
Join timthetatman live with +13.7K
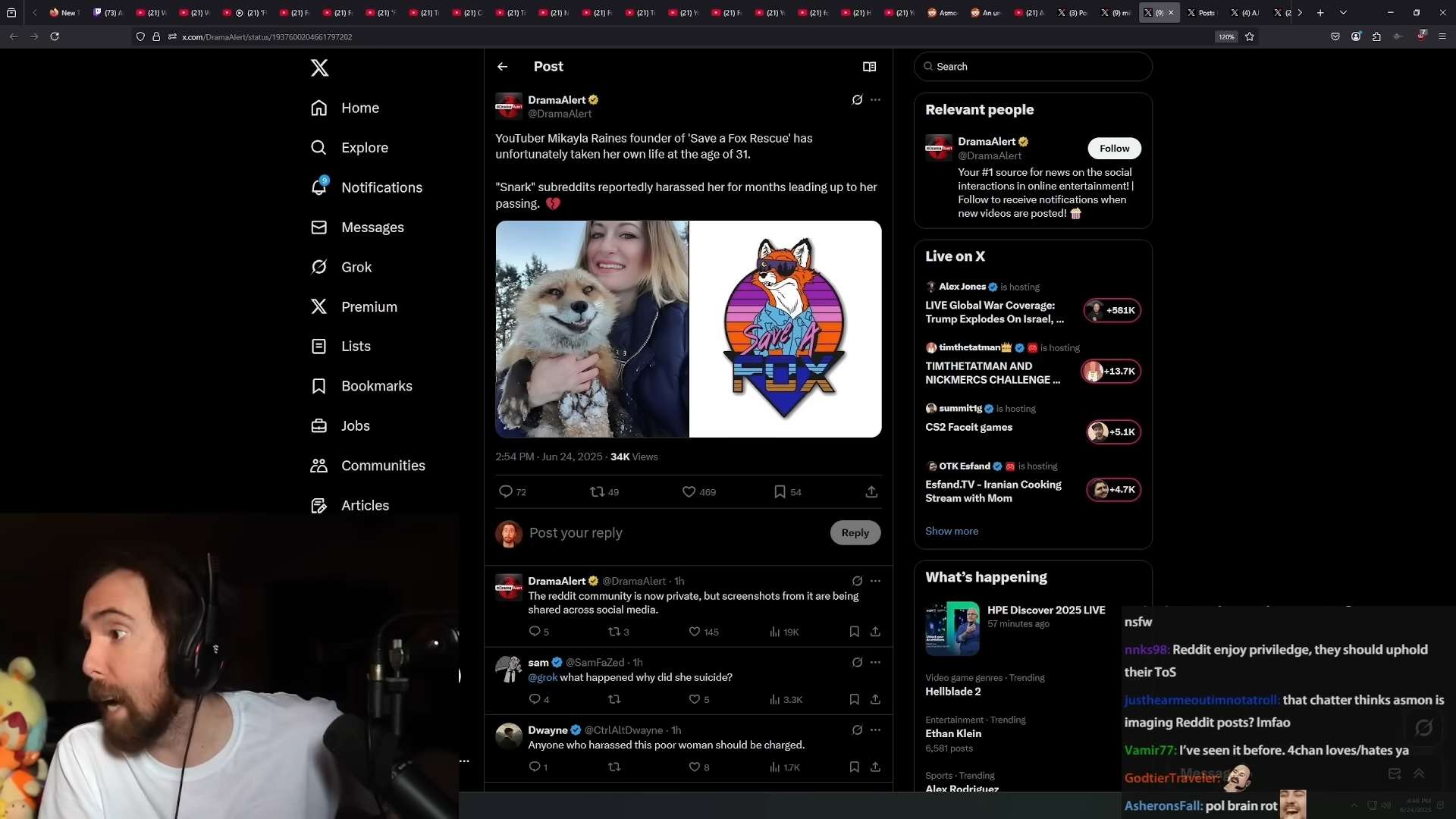click(1110, 371)
